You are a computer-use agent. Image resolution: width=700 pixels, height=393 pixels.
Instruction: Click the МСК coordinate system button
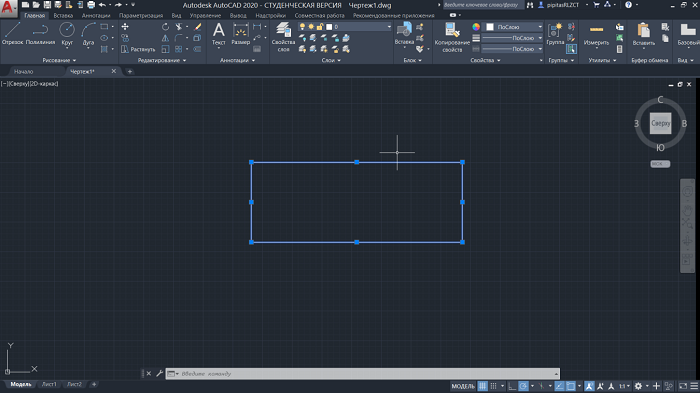pos(660,164)
